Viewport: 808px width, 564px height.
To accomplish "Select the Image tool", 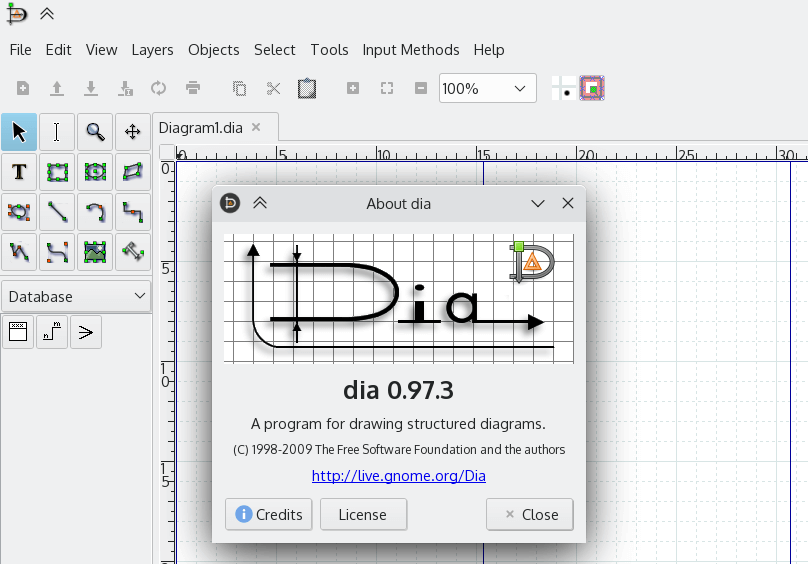I will 95,252.
